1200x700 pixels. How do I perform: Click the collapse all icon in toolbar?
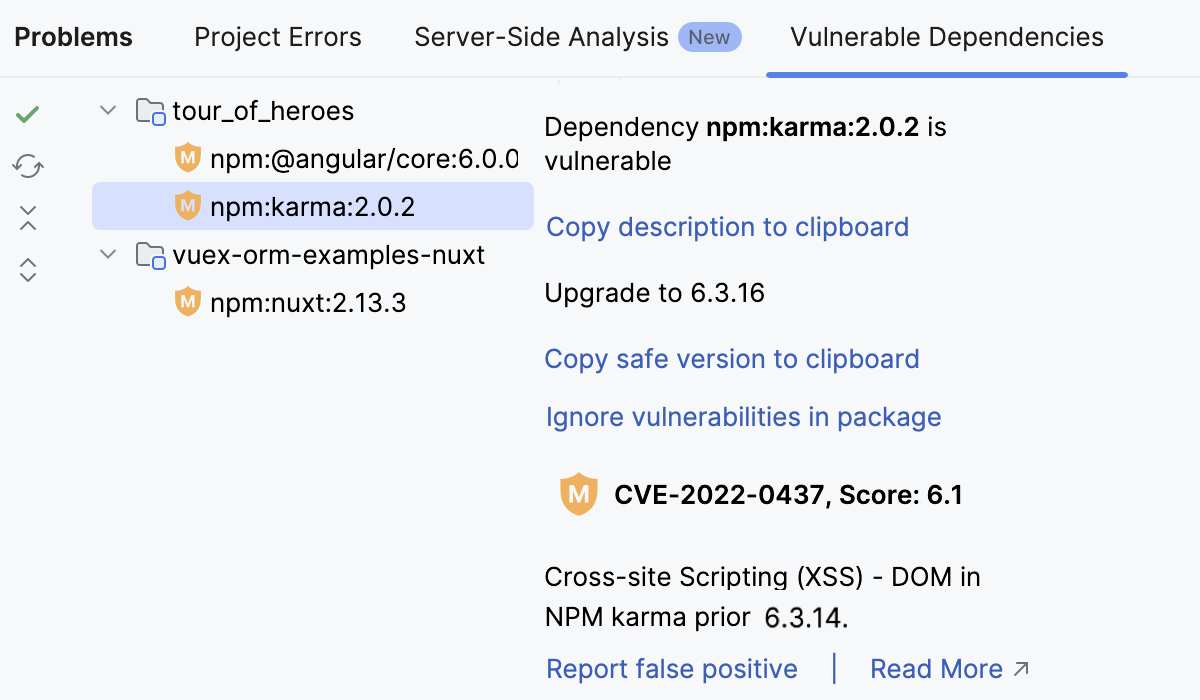(27, 217)
